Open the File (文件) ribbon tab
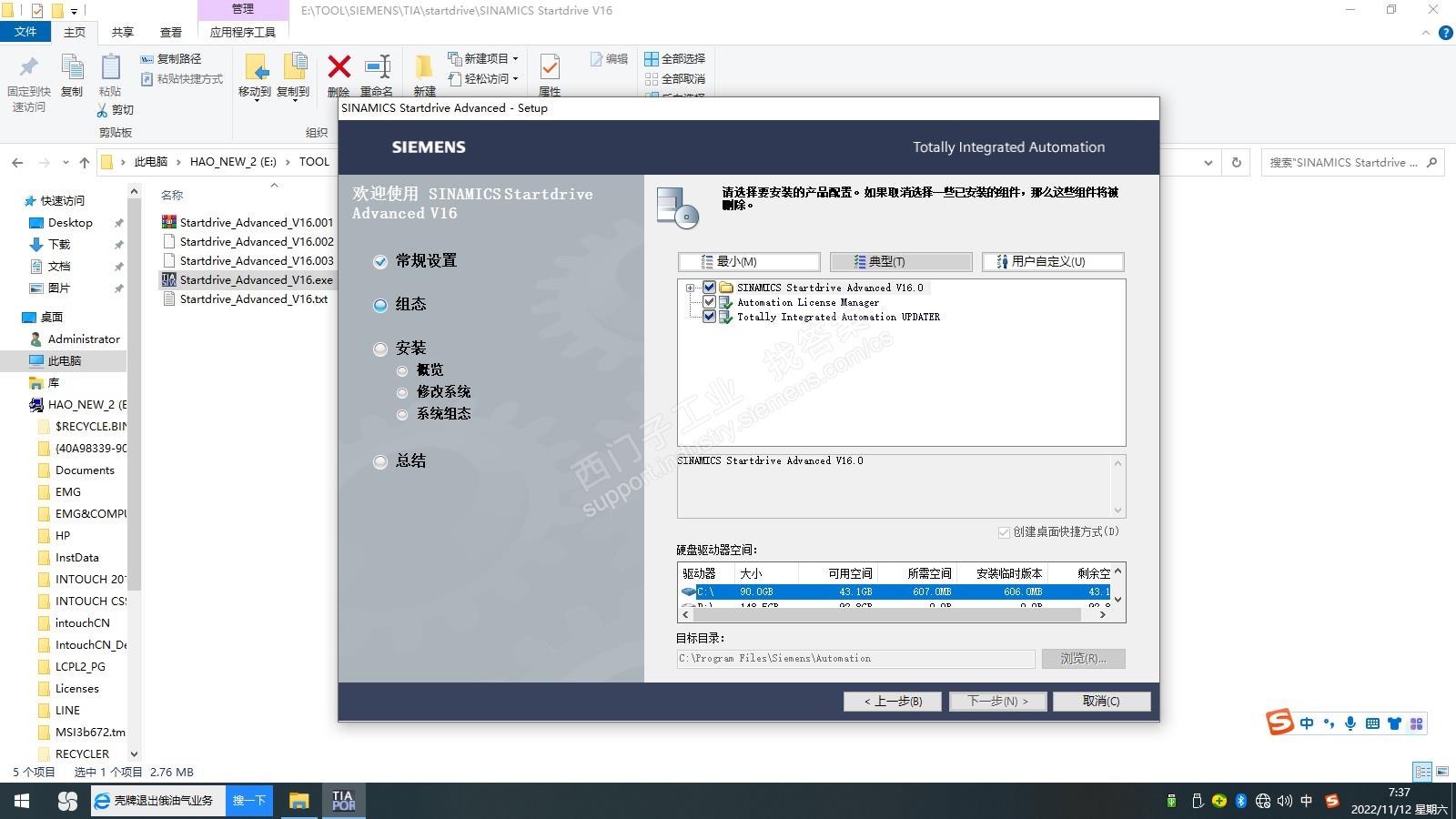 click(25, 32)
